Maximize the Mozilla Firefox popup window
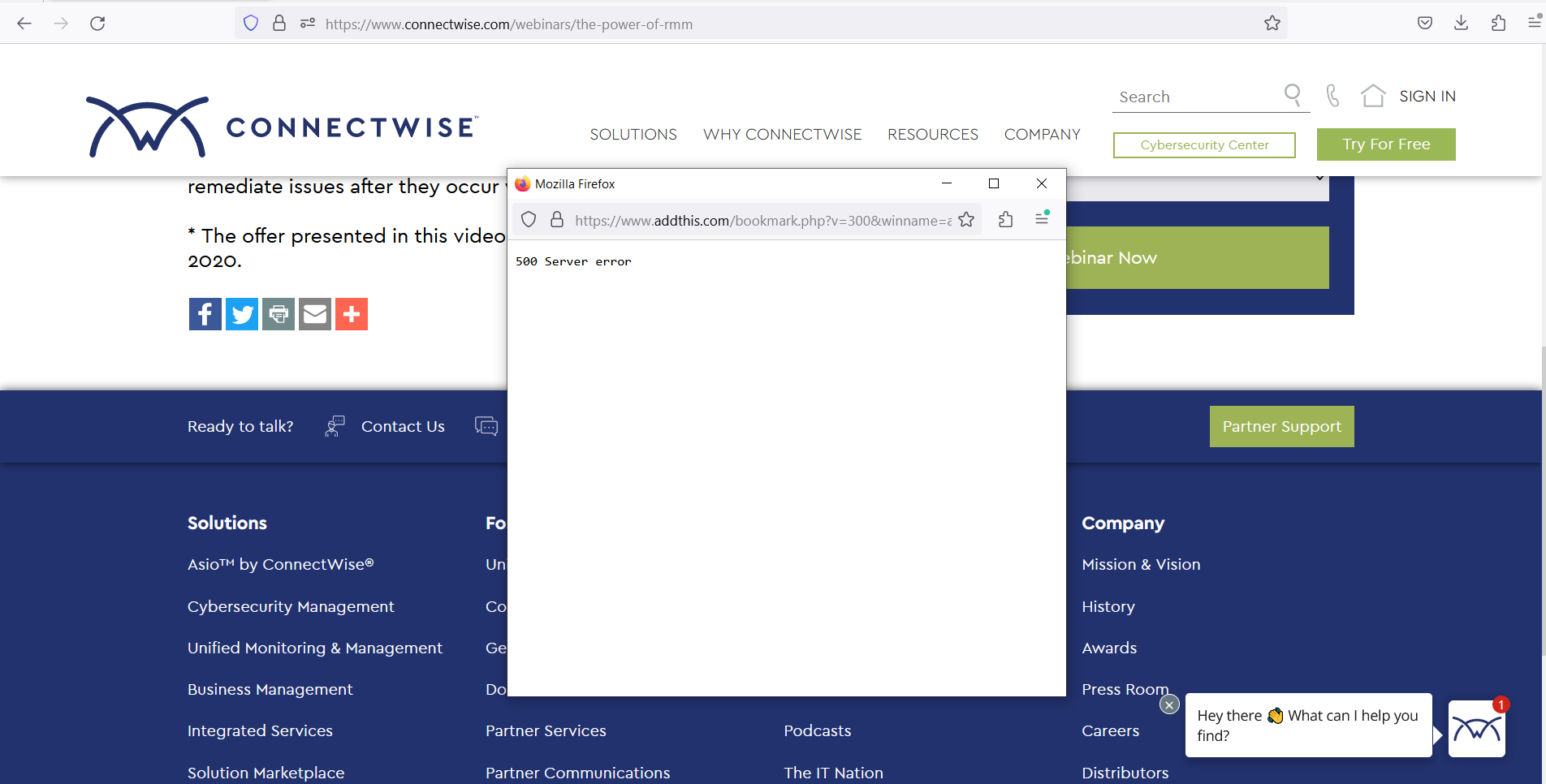 tap(994, 183)
